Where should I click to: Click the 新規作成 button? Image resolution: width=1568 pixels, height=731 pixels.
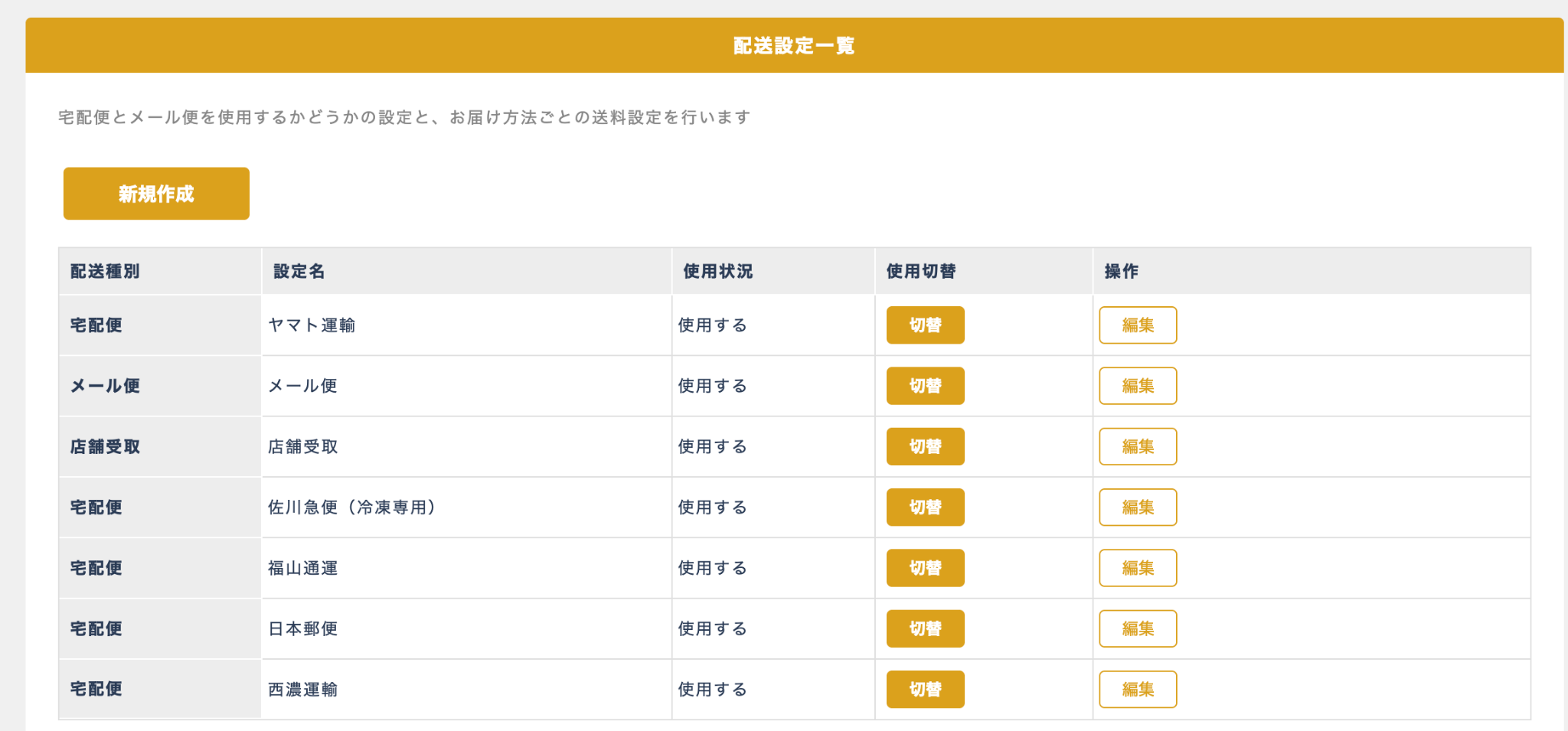click(156, 194)
